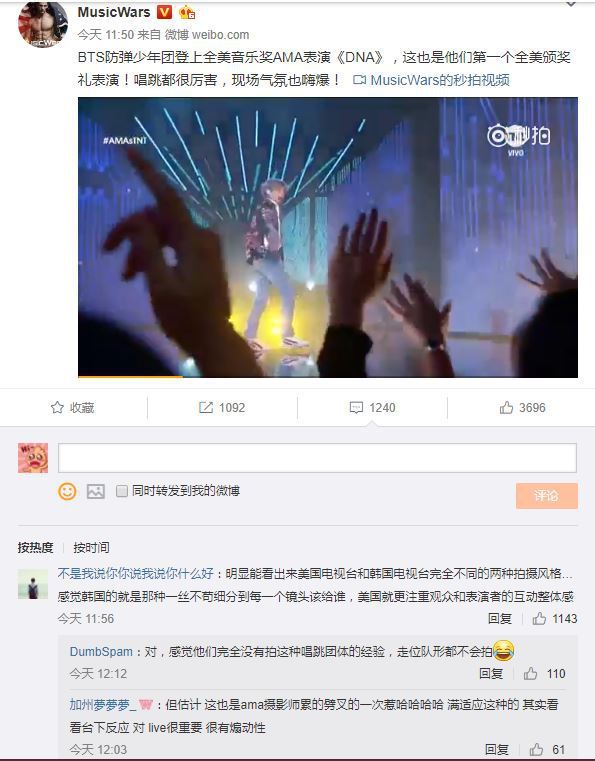Click the orange verified V badge
Image resolution: width=595 pixels, height=761 pixels.
[164, 12]
